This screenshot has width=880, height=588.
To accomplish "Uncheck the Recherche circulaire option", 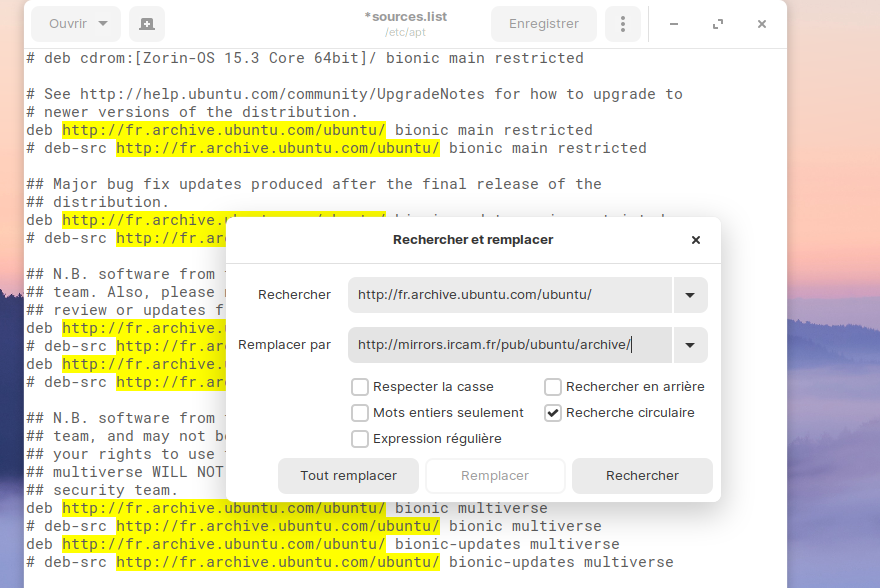I will (553, 413).
